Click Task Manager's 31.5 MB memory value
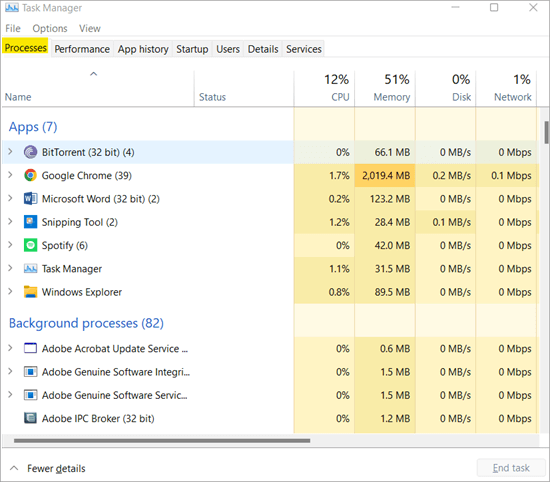 click(x=392, y=269)
